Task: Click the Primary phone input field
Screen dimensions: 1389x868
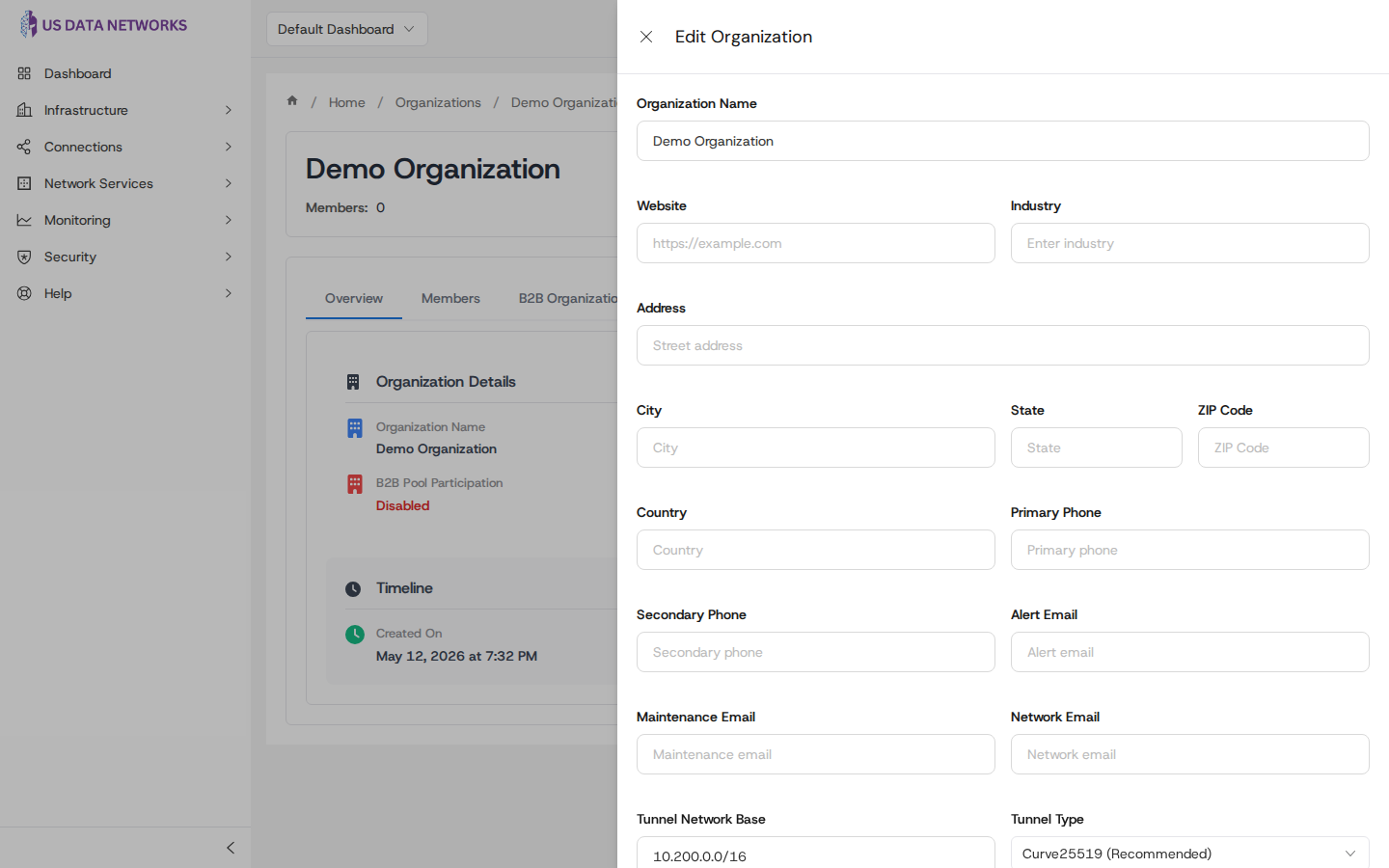Action: [1190, 550]
